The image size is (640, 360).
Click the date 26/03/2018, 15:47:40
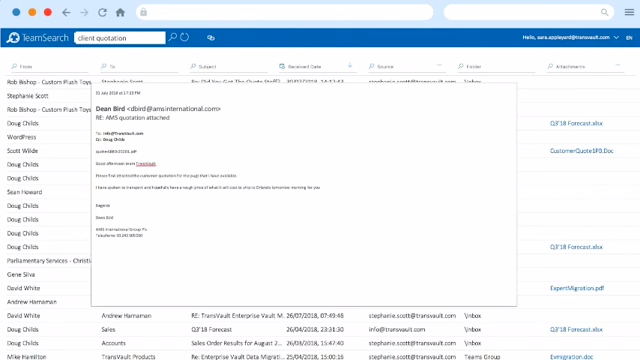click(x=315, y=343)
